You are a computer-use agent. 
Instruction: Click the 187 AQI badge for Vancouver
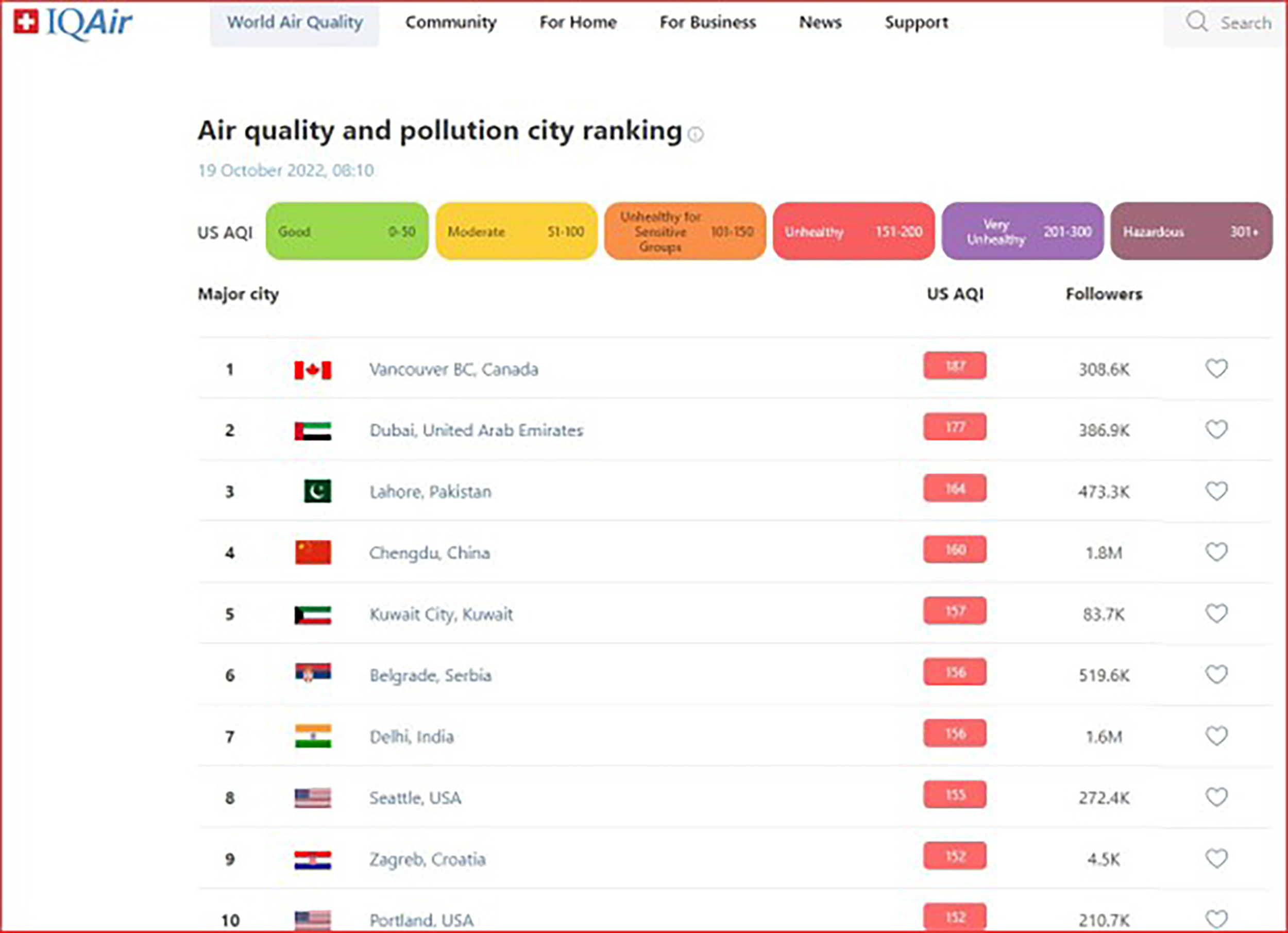pos(955,365)
